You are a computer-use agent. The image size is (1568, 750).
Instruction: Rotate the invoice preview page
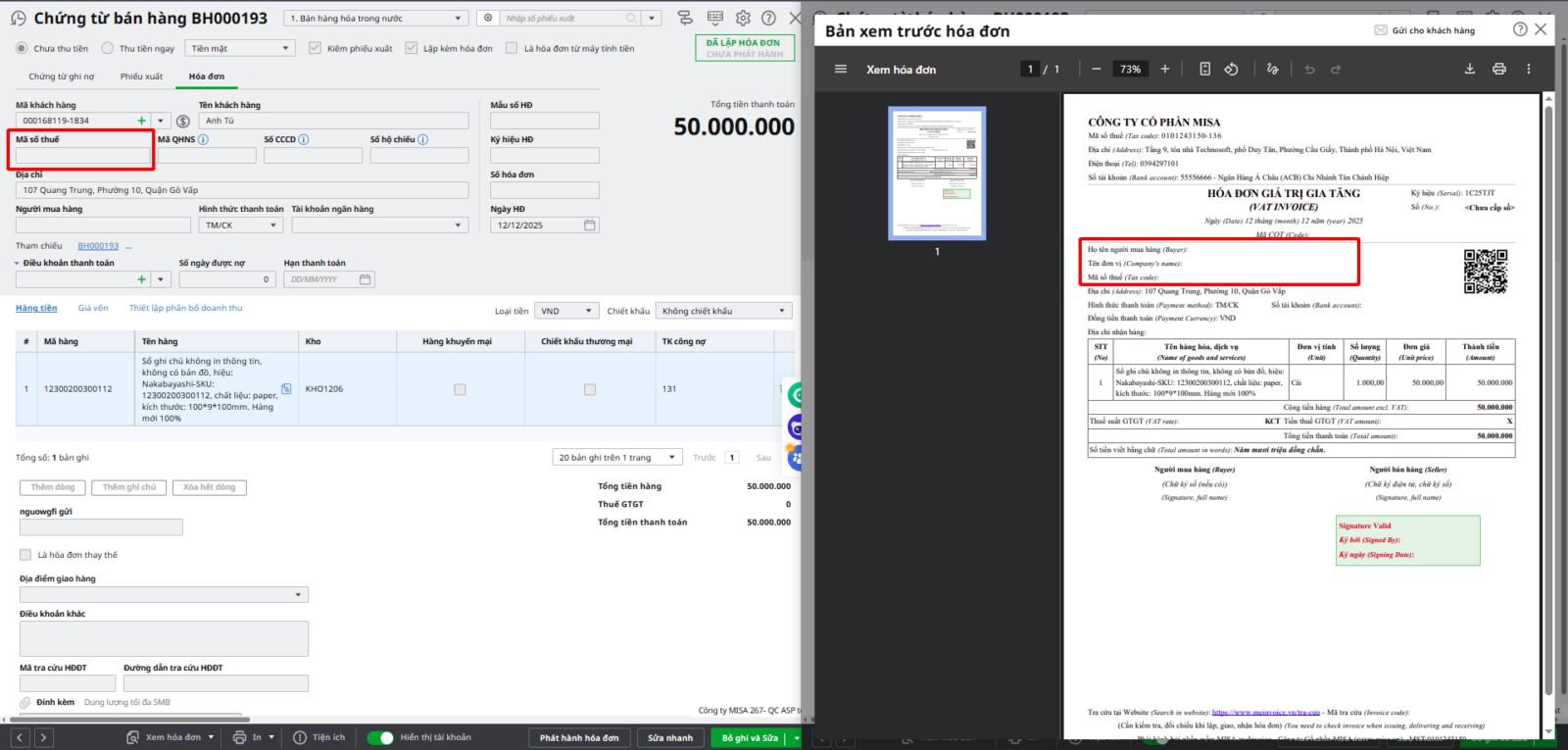pyautogui.click(x=1232, y=70)
